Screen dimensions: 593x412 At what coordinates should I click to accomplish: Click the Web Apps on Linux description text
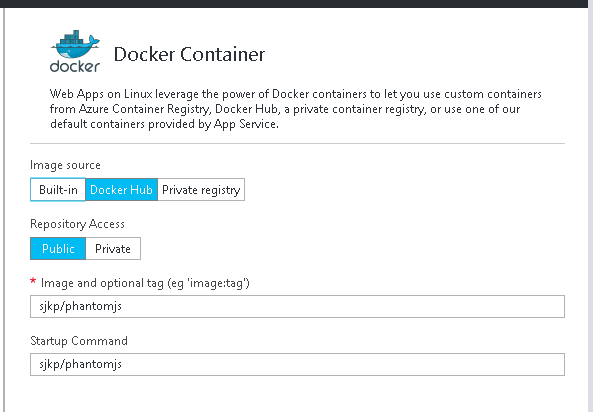pos(296,109)
